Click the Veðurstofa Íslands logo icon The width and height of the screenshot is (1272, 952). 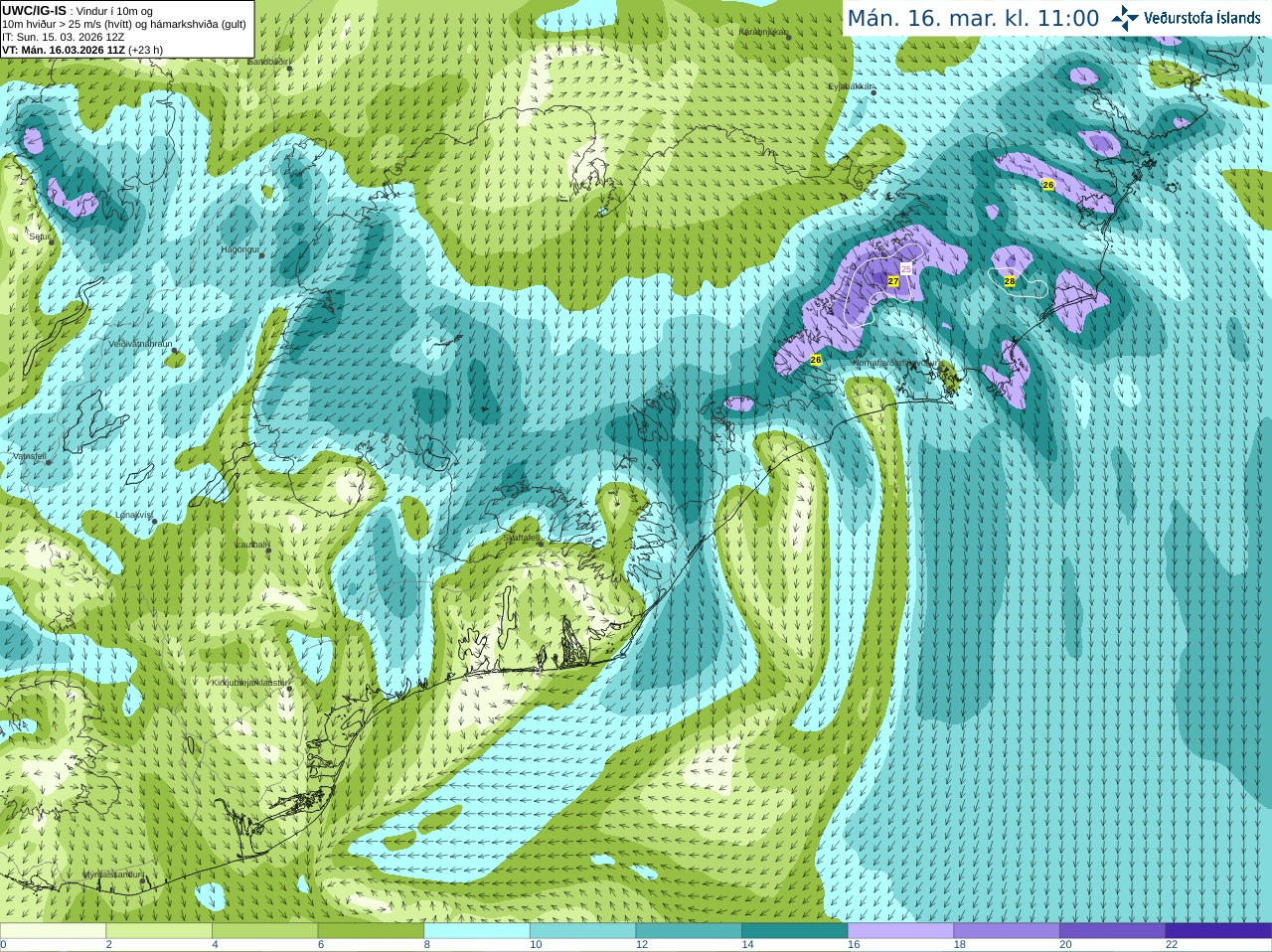[x=1125, y=18]
